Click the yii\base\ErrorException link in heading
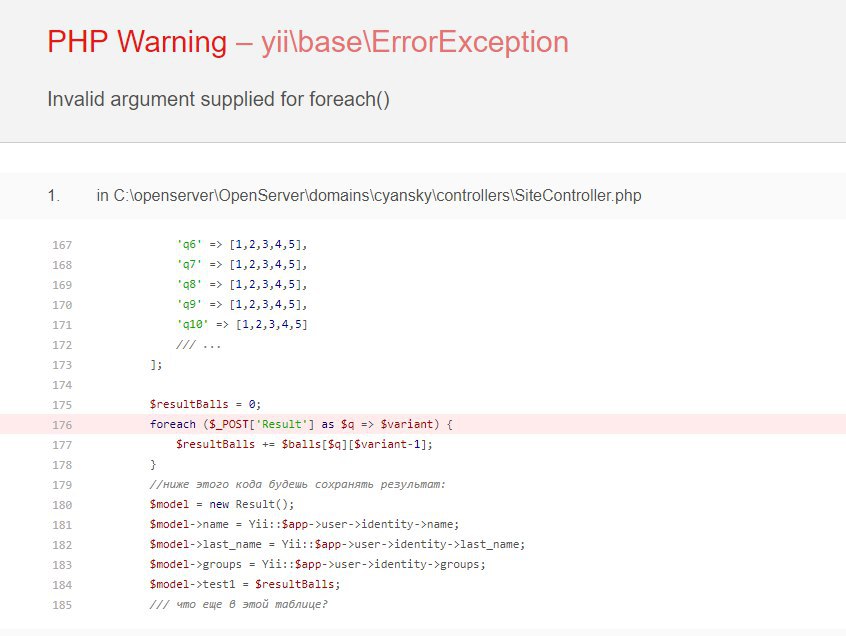 (414, 42)
